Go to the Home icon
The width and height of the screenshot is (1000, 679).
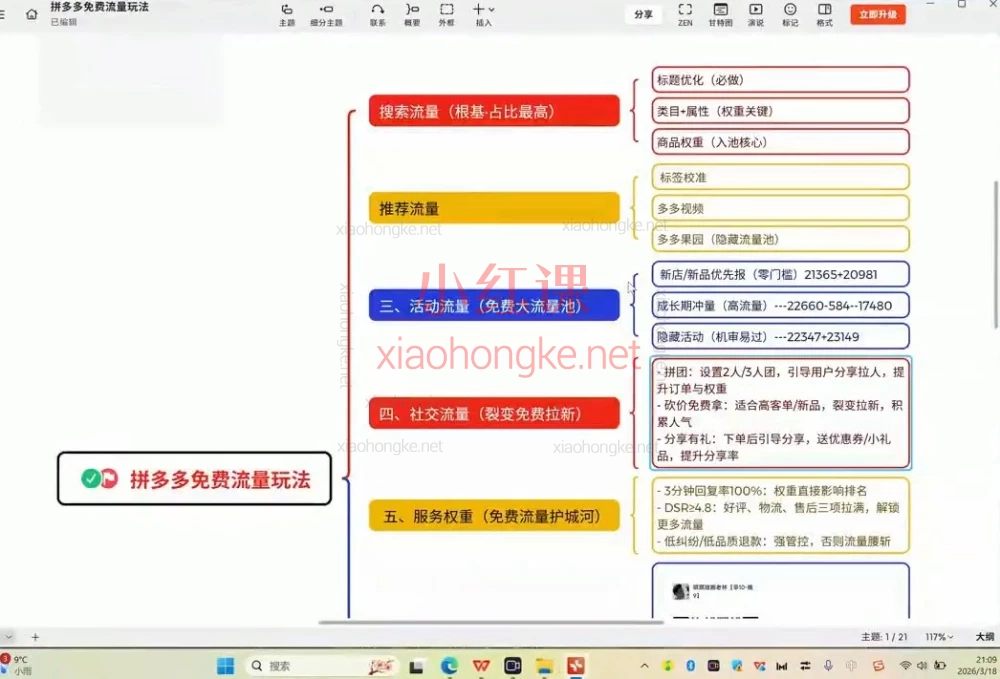tap(31, 13)
